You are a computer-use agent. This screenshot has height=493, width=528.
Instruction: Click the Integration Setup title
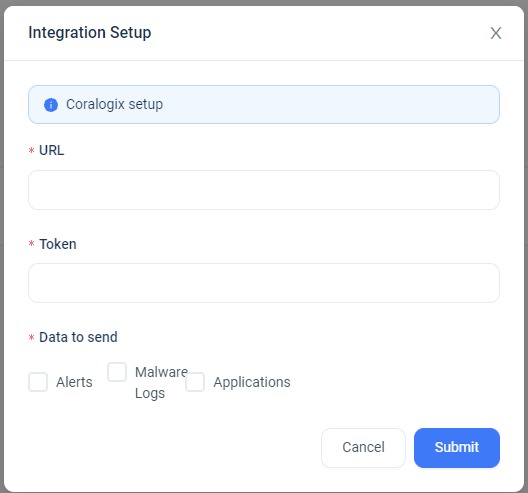tap(90, 33)
